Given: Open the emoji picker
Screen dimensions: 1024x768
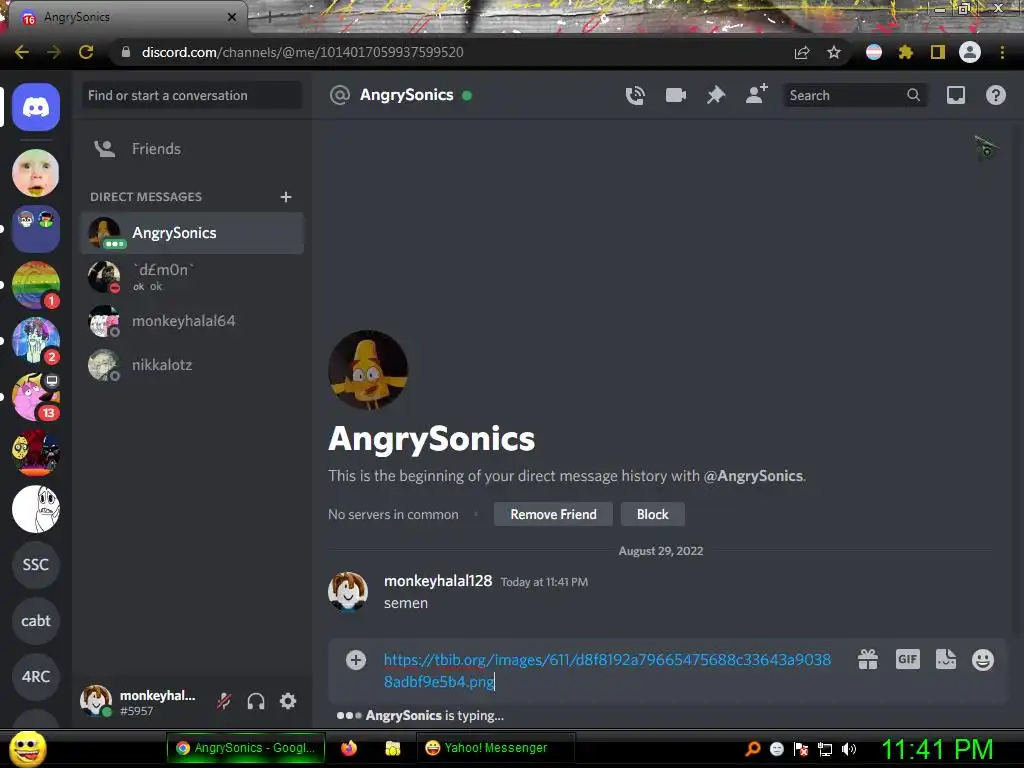Looking at the screenshot, I should click(983, 660).
